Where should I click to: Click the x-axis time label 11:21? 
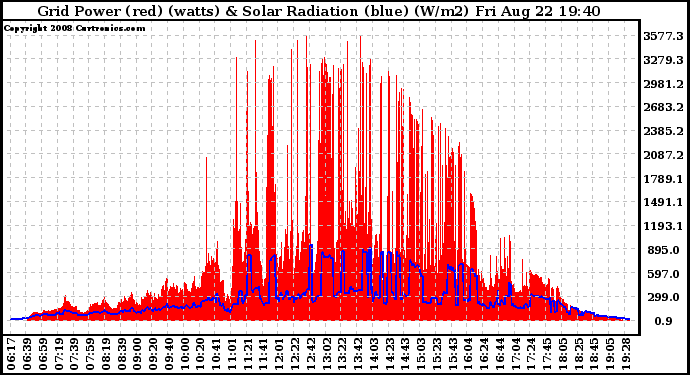(248, 354)
